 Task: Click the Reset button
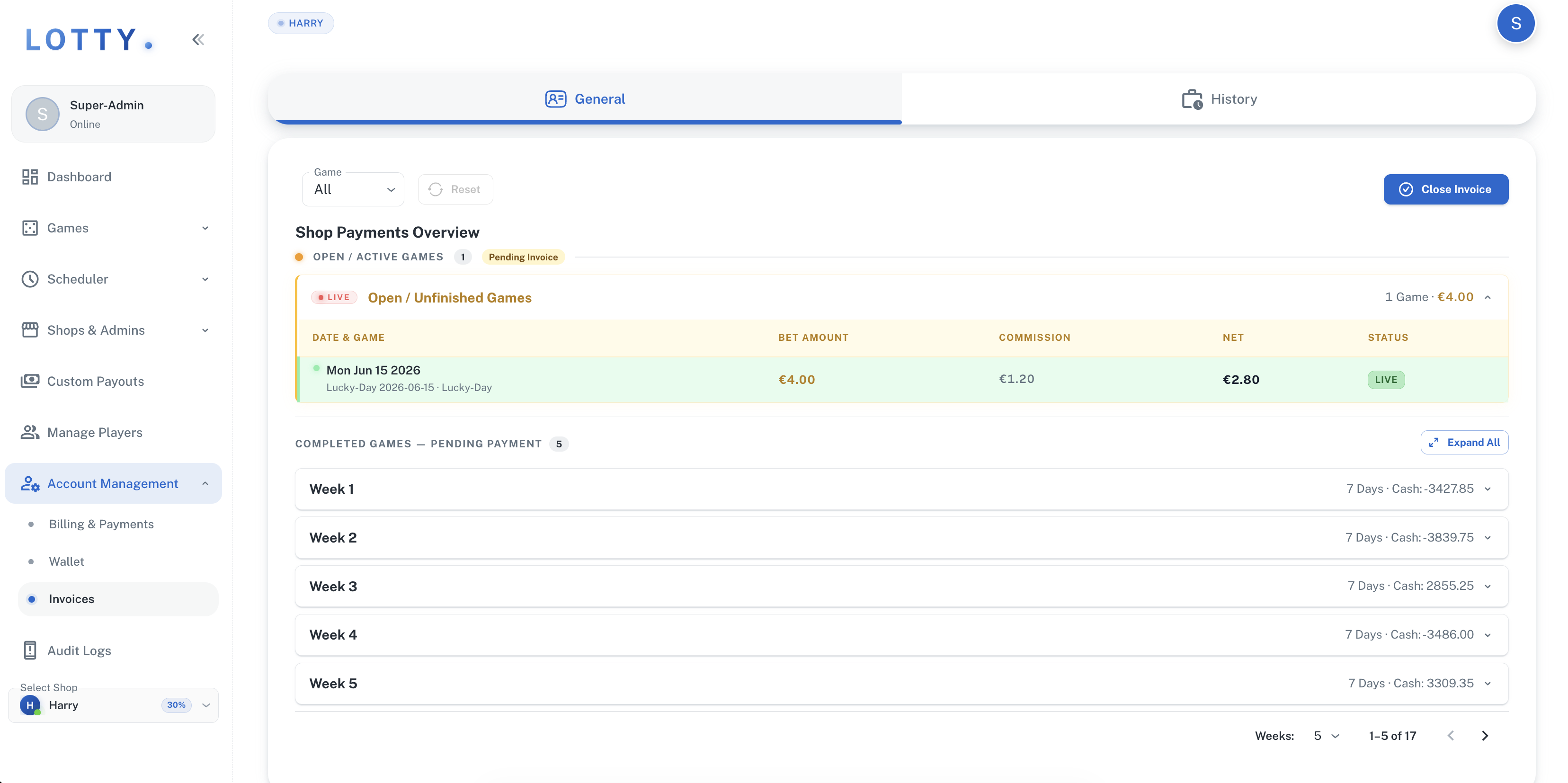(x=455, y=189)
